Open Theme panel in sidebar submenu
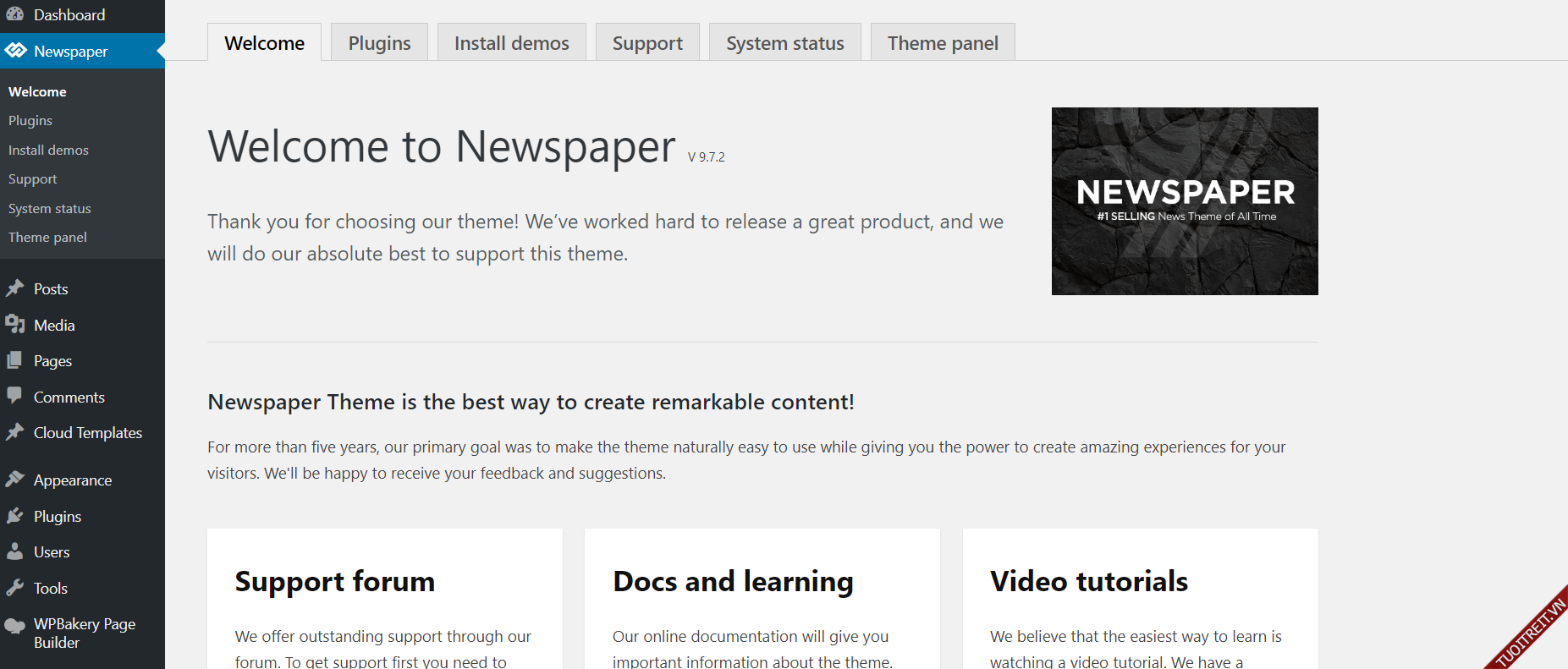 [x=47, y=238]
